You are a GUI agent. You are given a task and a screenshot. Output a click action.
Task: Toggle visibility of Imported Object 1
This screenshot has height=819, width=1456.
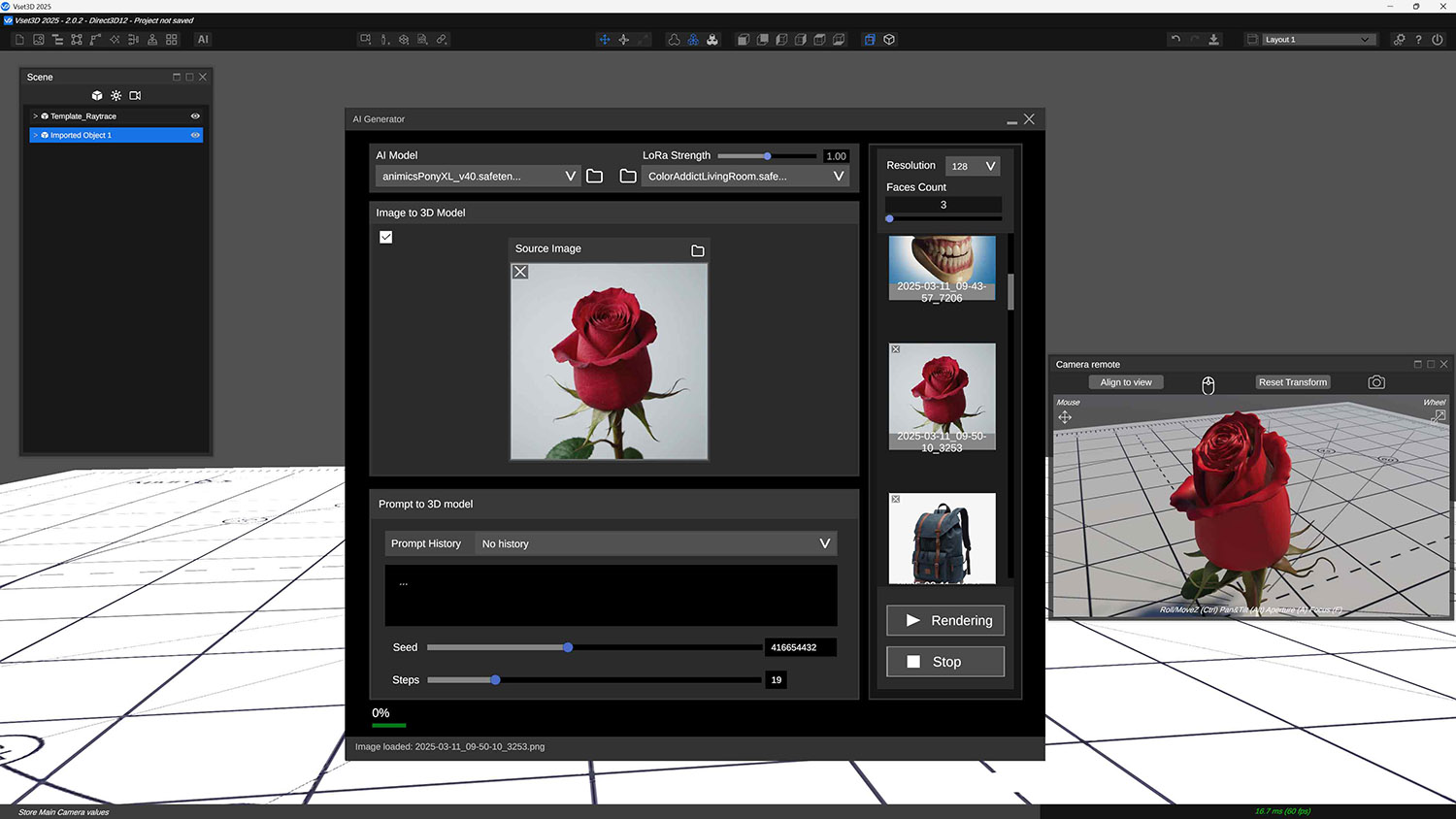(x=195, y=136)
